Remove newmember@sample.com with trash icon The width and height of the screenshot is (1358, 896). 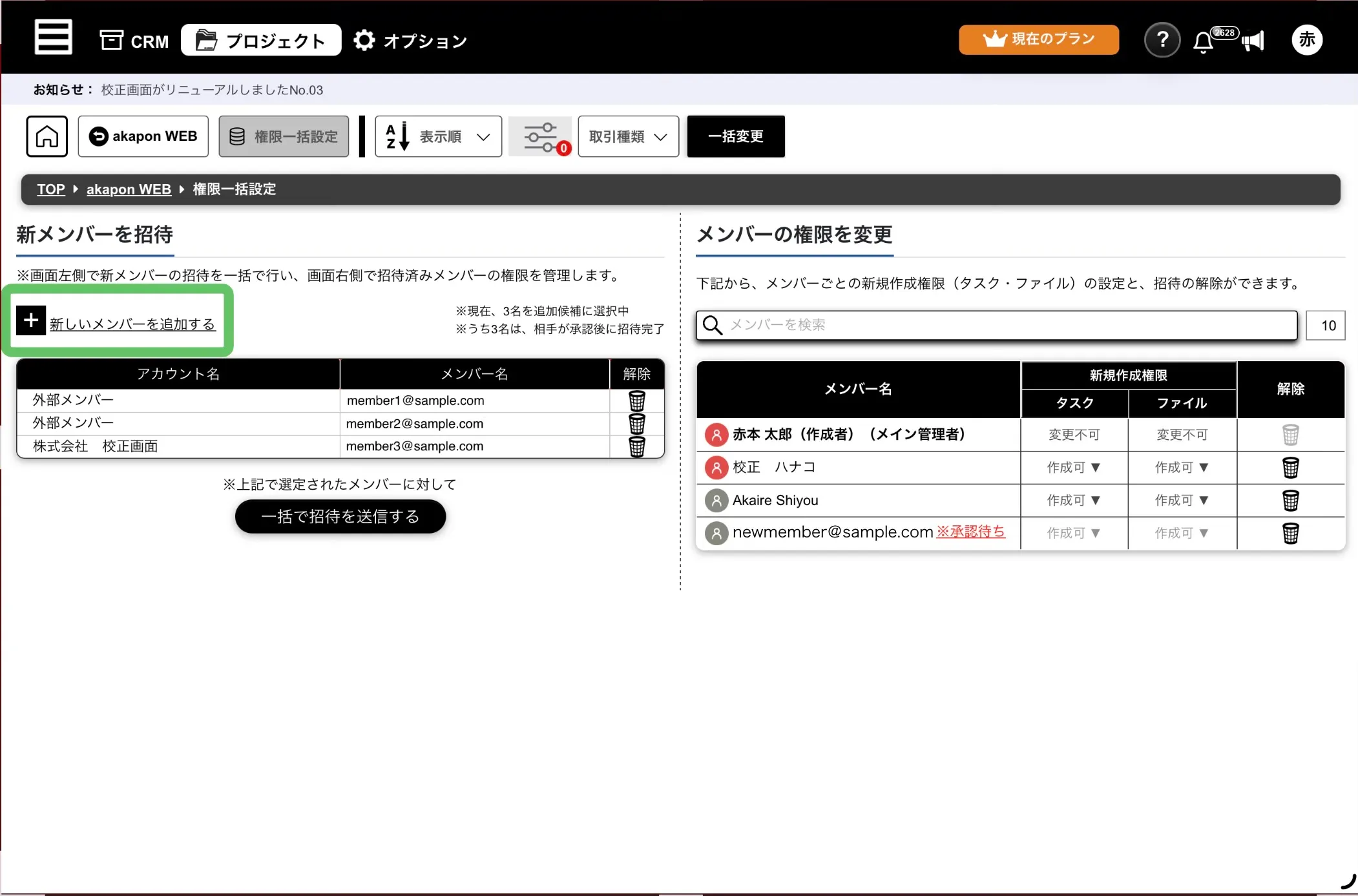coord(1290,534)
